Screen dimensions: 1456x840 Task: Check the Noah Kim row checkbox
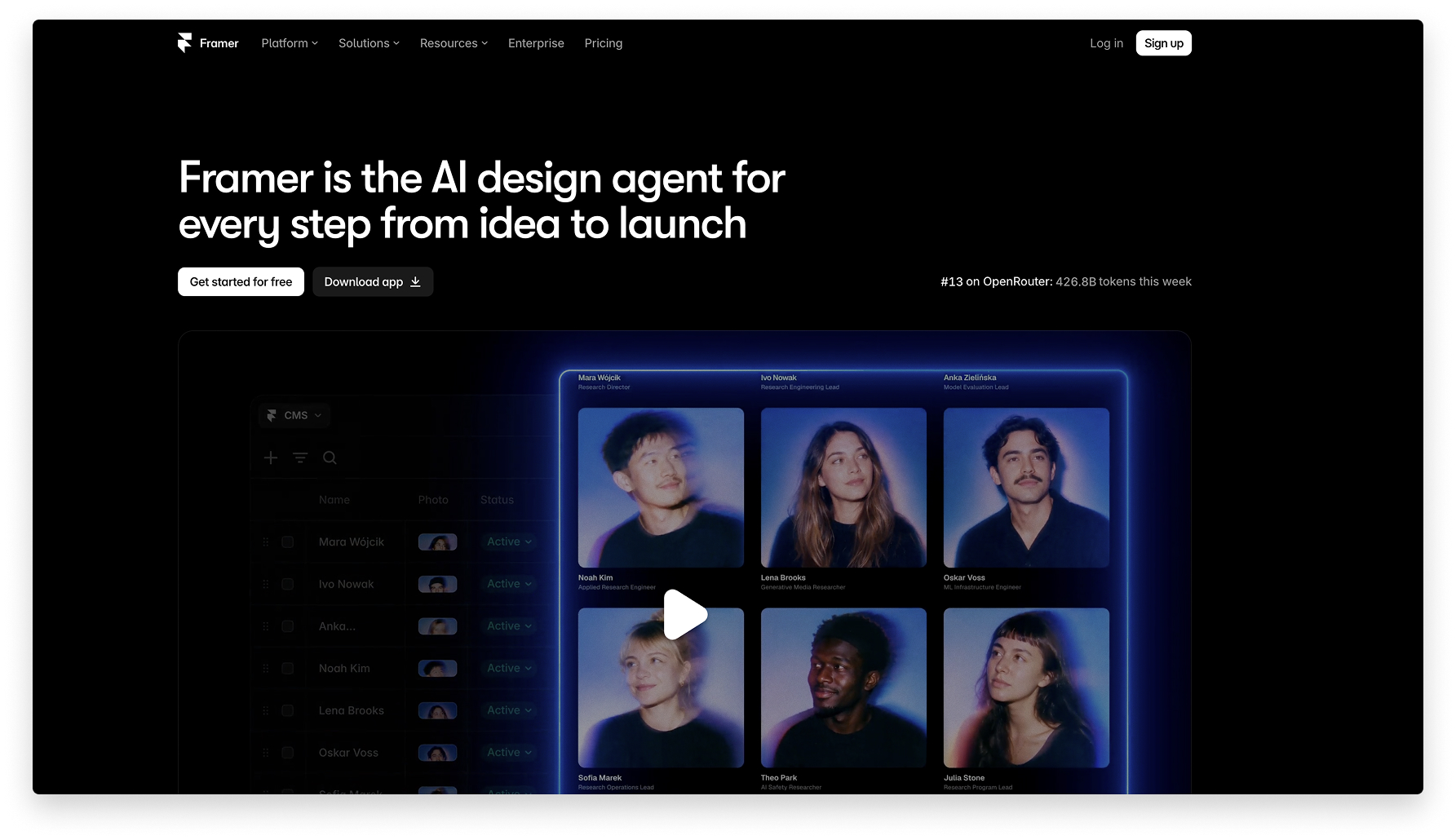[287, 668]
